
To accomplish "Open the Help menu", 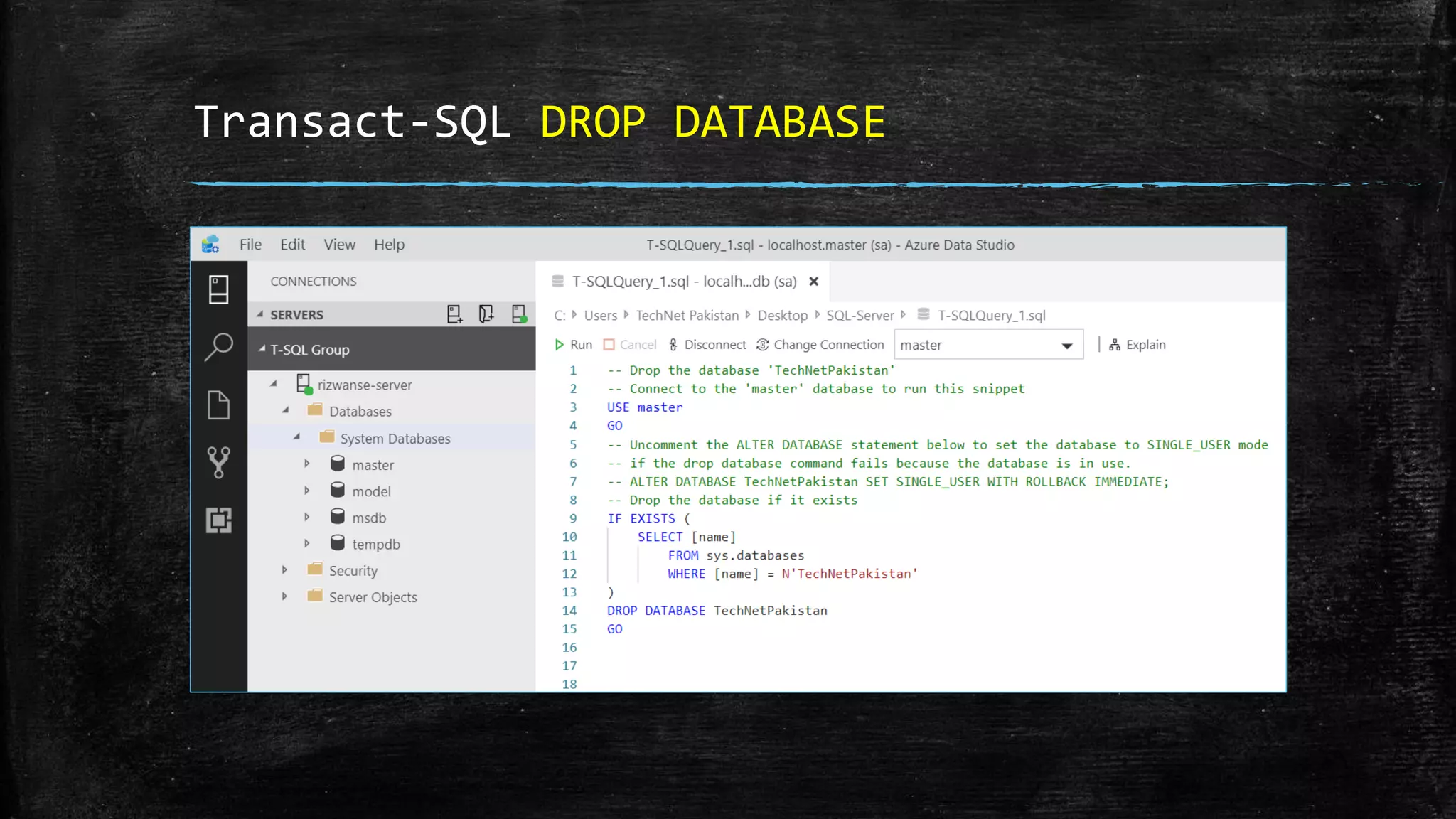I will click(x=389, y=245).
